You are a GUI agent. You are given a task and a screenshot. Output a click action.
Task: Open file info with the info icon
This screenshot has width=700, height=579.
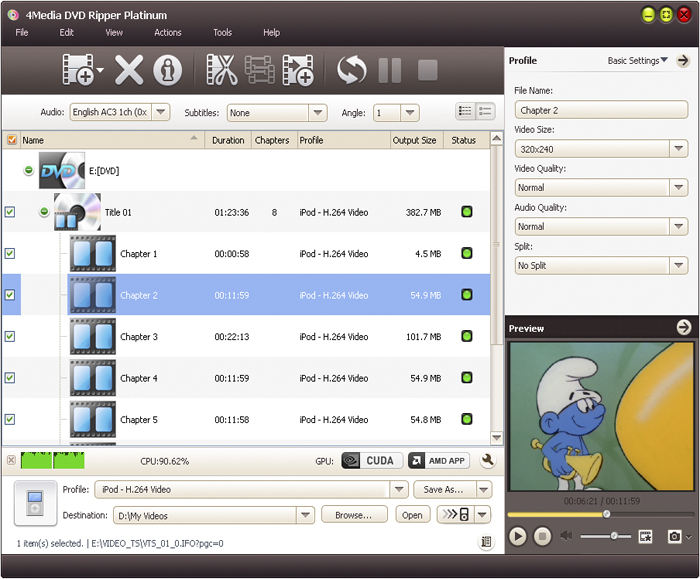(x=167, y=70)
